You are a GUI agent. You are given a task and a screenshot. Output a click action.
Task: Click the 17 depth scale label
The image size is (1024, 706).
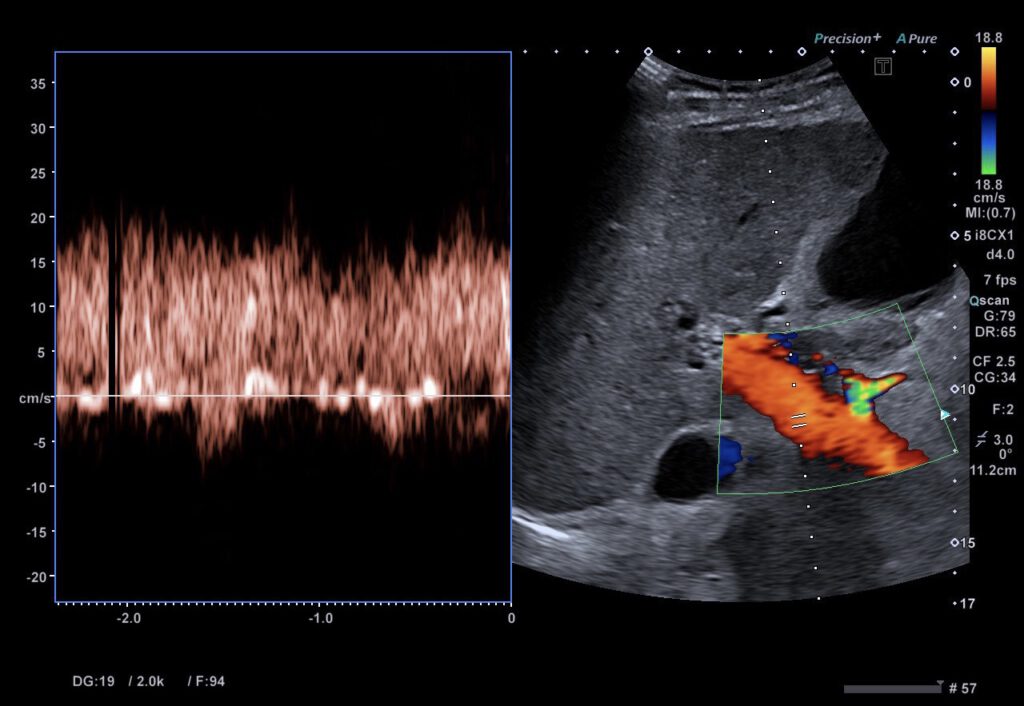click(x=968, y=603)
